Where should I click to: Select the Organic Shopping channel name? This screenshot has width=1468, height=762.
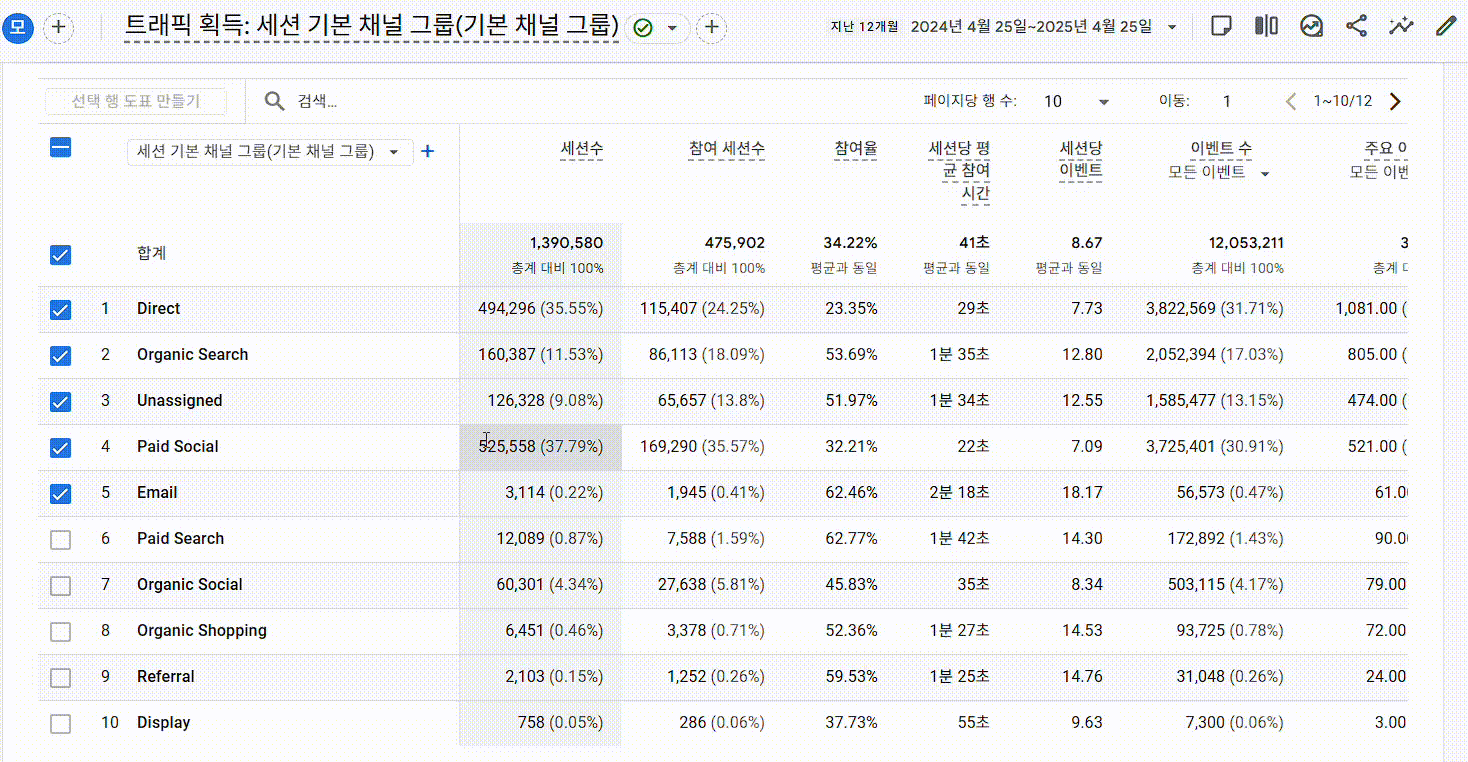[202, 631]
